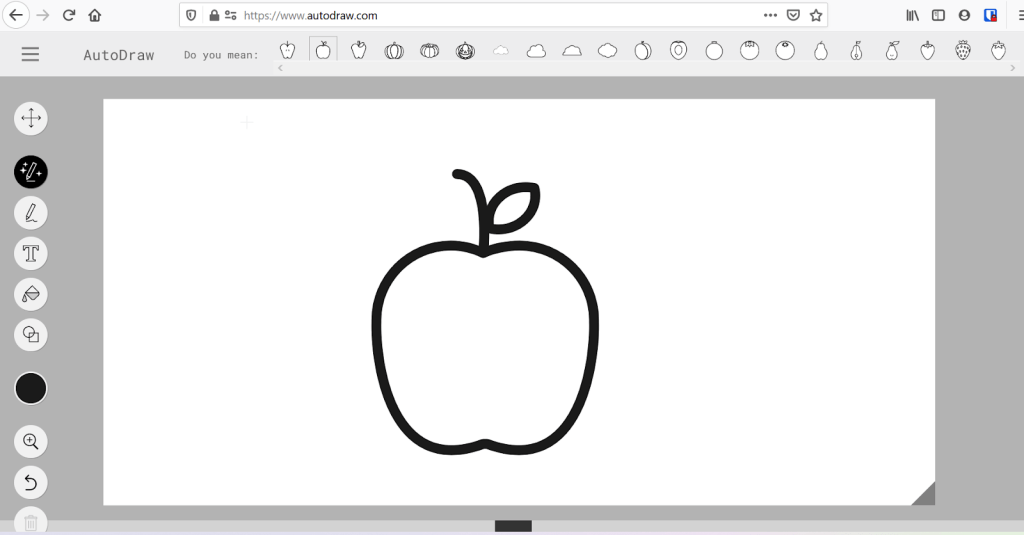
Task: Pick the Fill paint bucket tool
Action: (31, 294)
